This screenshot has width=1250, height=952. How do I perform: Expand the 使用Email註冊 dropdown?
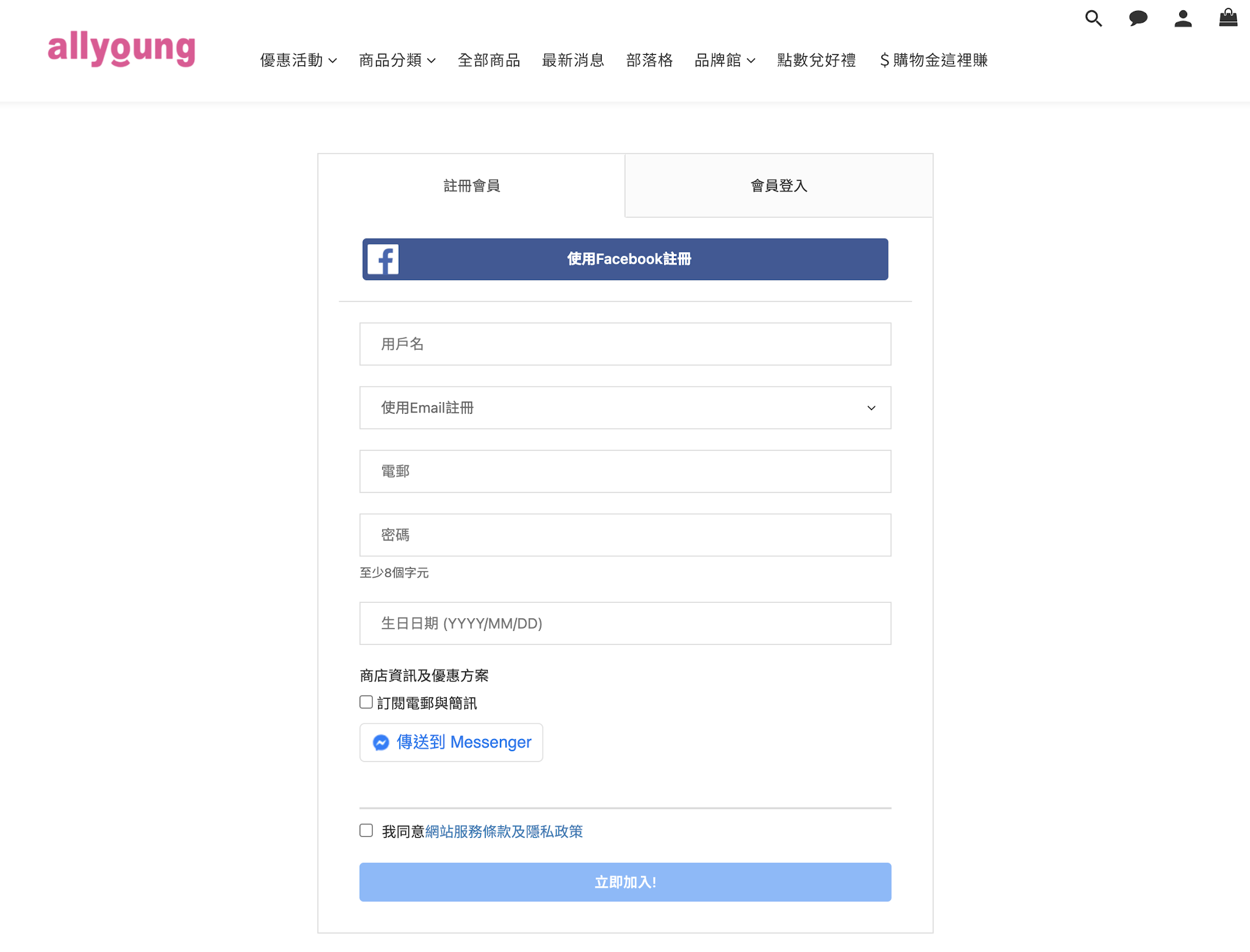coord(625,408)
